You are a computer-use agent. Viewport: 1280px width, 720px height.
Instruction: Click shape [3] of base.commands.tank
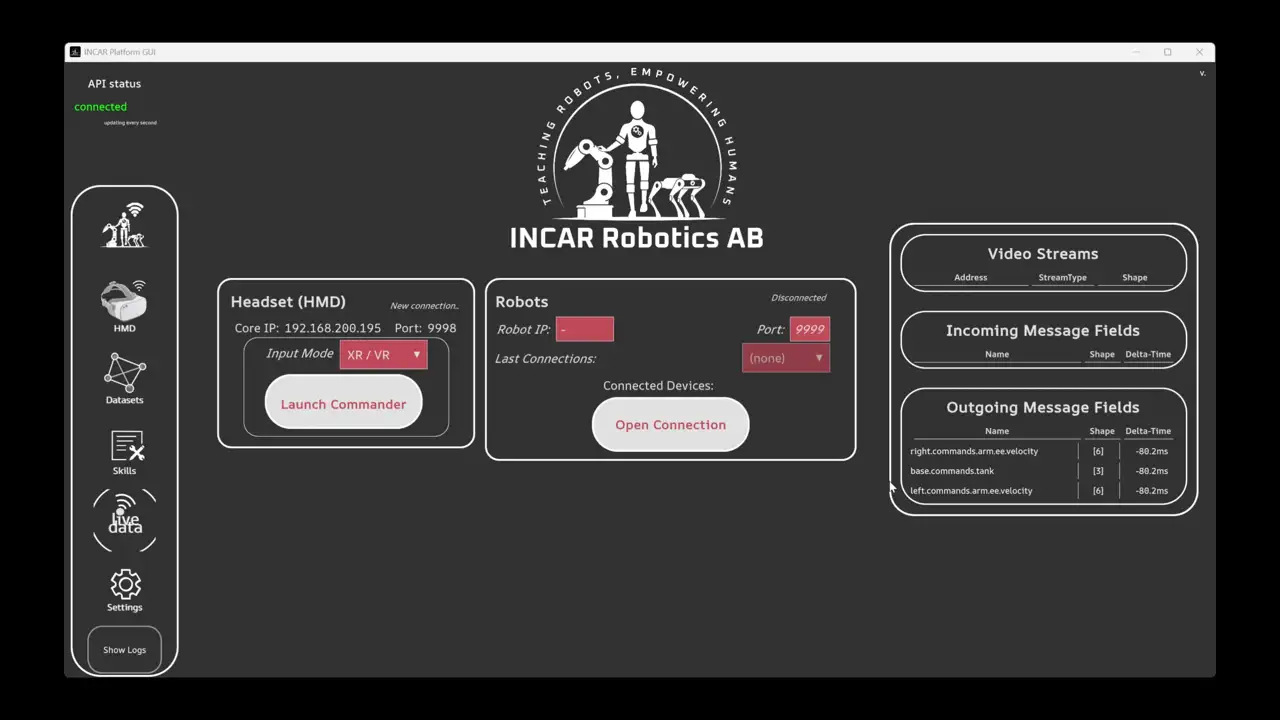[x=1098, y=471]
